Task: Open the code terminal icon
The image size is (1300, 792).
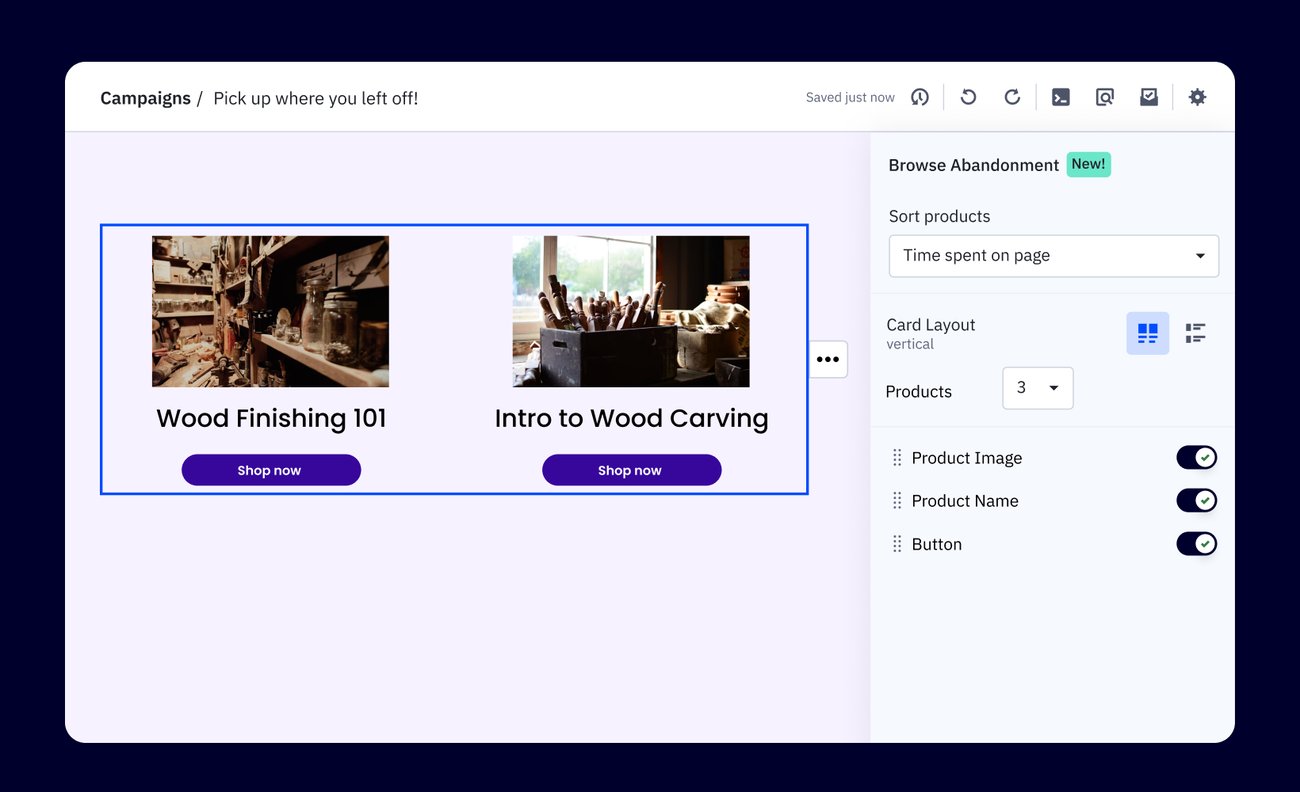Action: (1061, 97)
